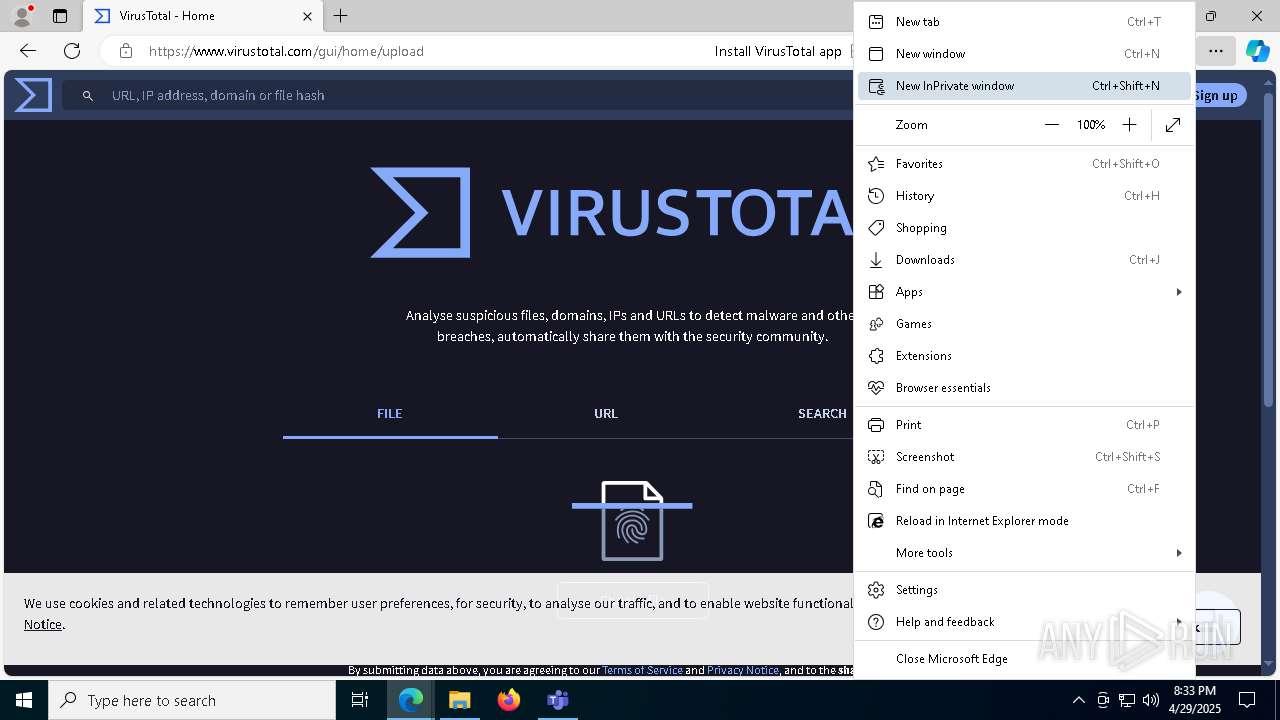Increase zoom with the plus button
This screenshot has height=720, width=1280.
point(1129,125)
